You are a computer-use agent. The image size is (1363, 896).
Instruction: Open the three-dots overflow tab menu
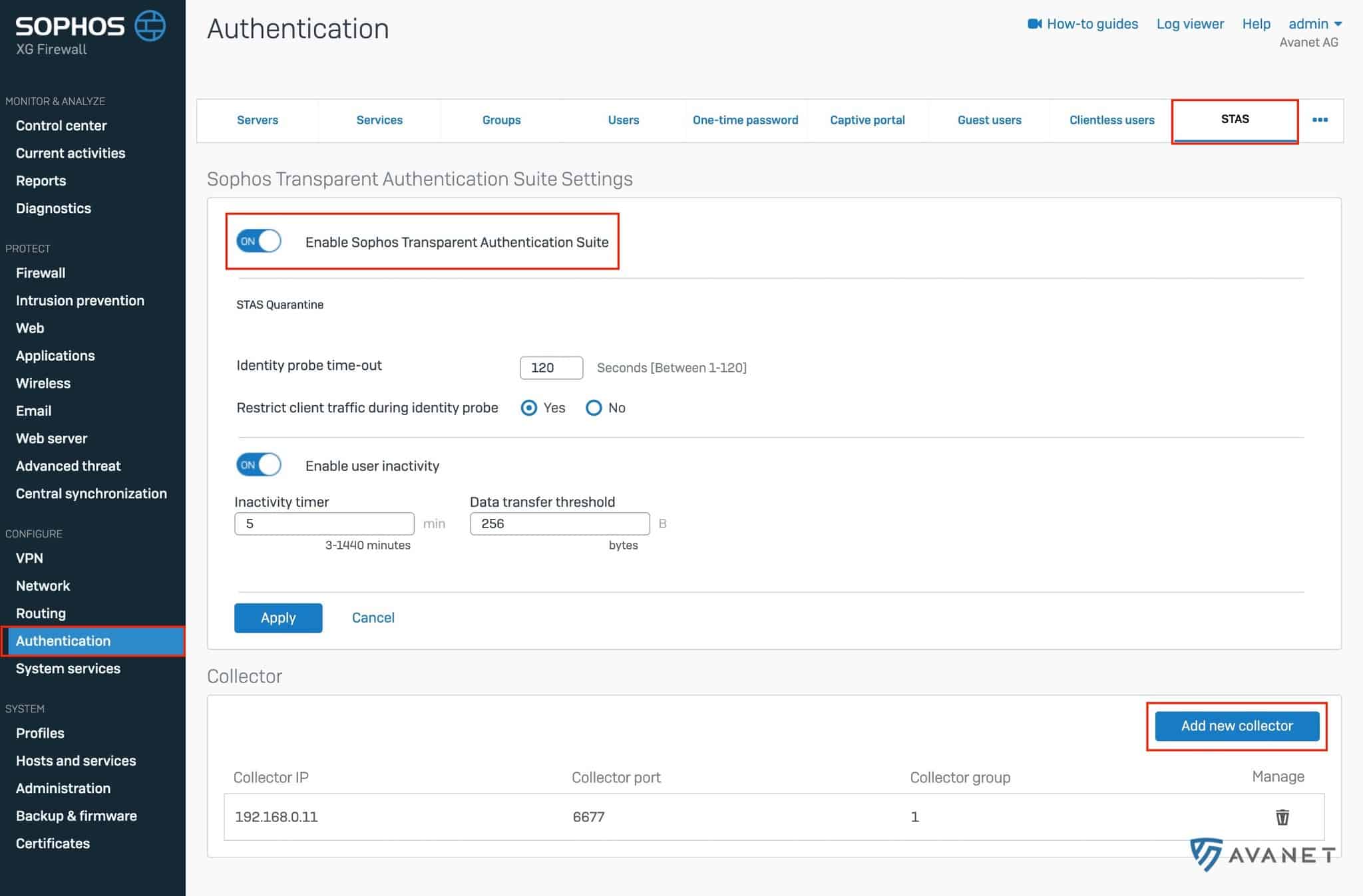(x=1320, y=120)
